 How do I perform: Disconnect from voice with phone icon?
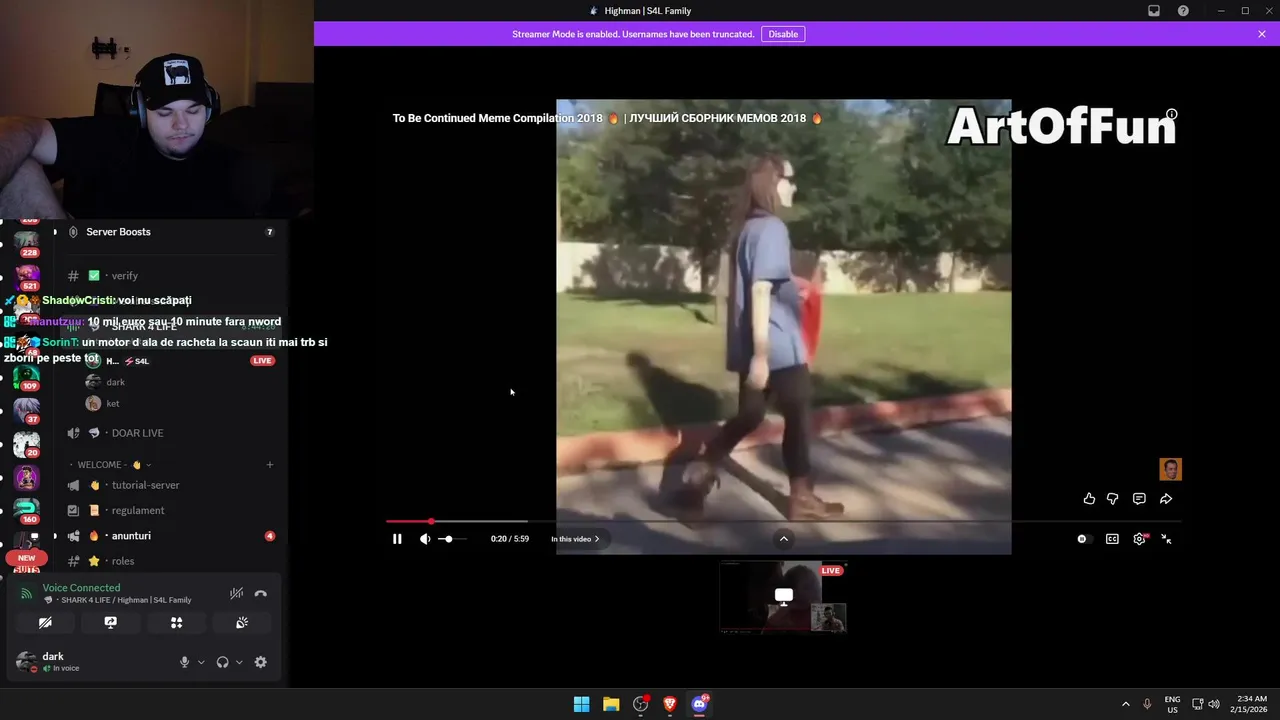coord(261,593)
